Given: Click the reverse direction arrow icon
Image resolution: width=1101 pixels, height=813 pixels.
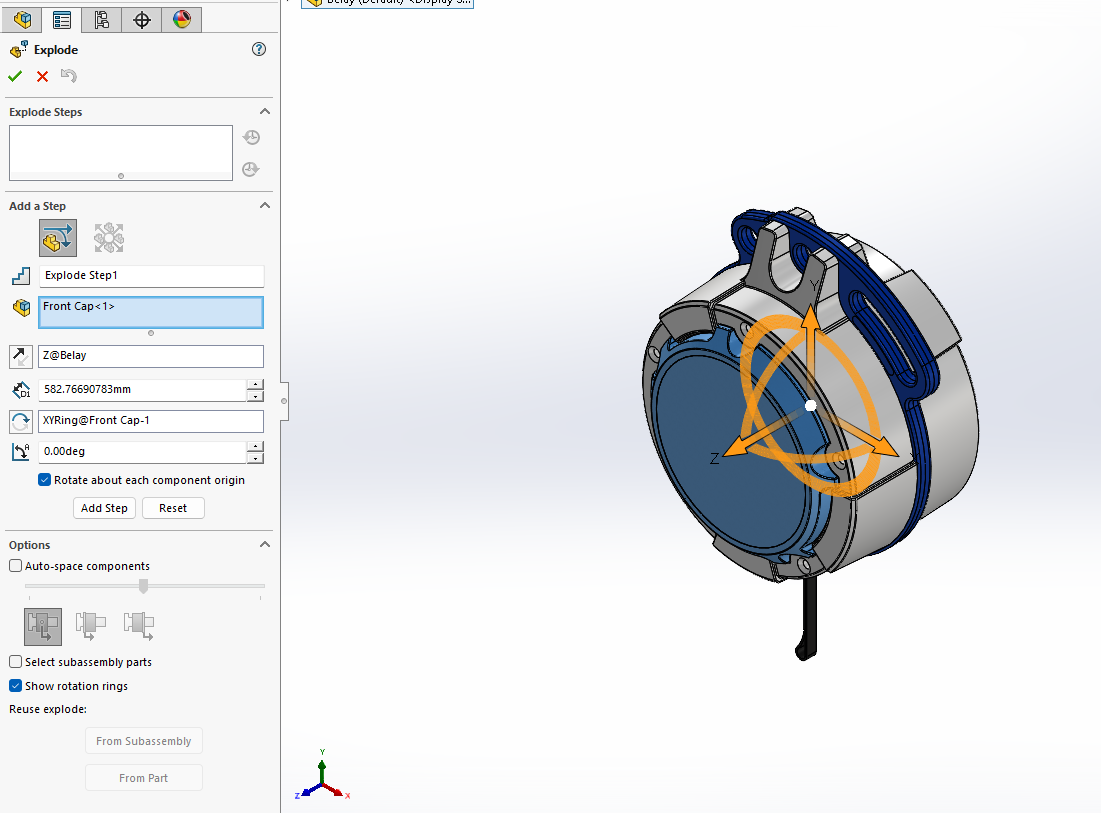Looking at the screenshot, I should click(x=20, y=356).
